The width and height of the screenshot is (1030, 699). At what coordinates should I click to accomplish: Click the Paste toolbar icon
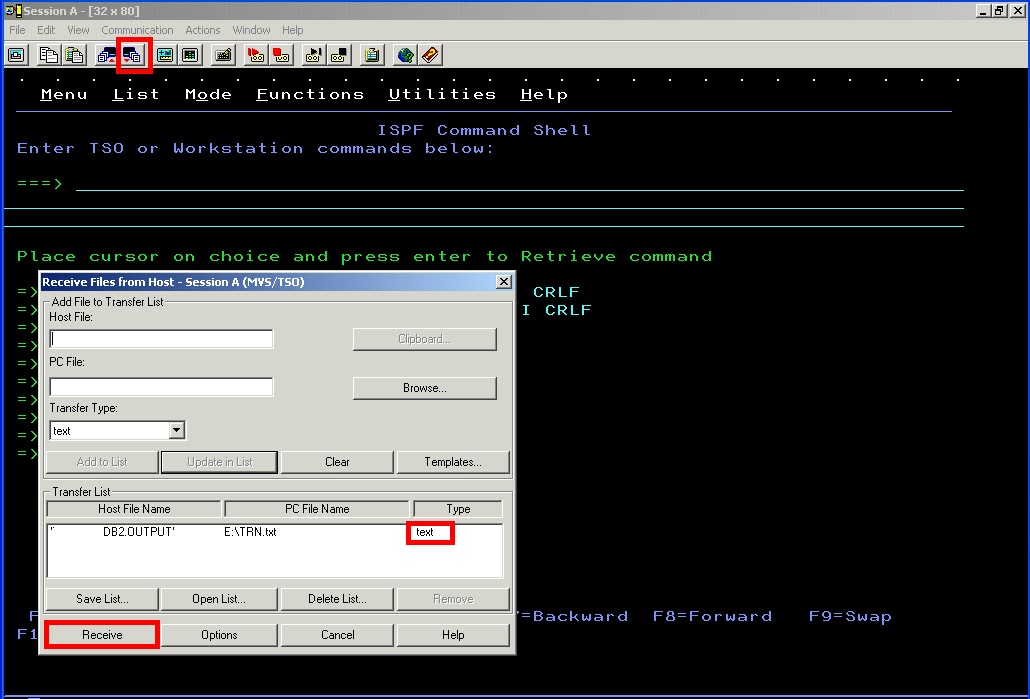[x=74, y=54]
